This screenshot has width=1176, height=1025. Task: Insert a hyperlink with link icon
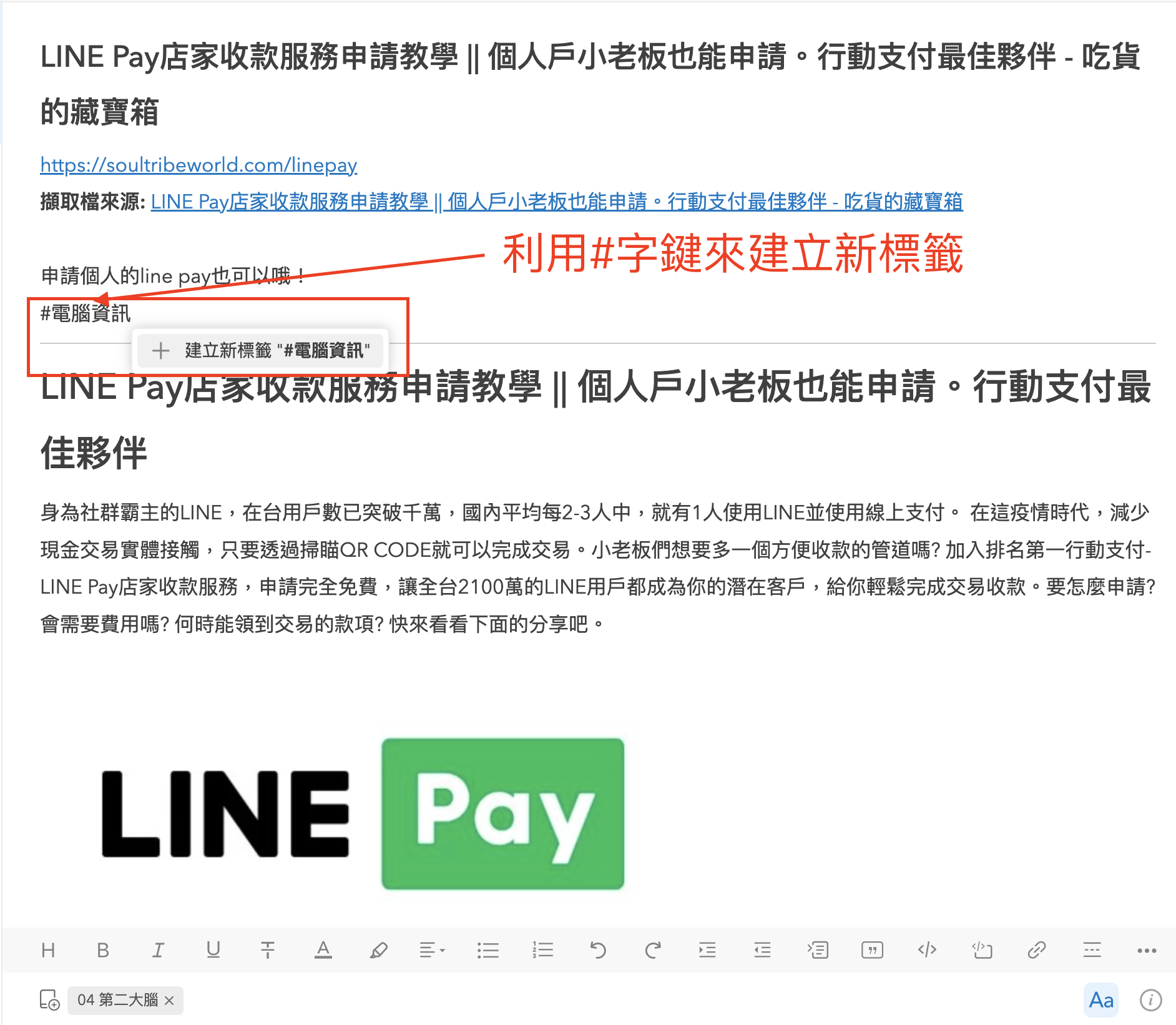(x=1037, y=950)
